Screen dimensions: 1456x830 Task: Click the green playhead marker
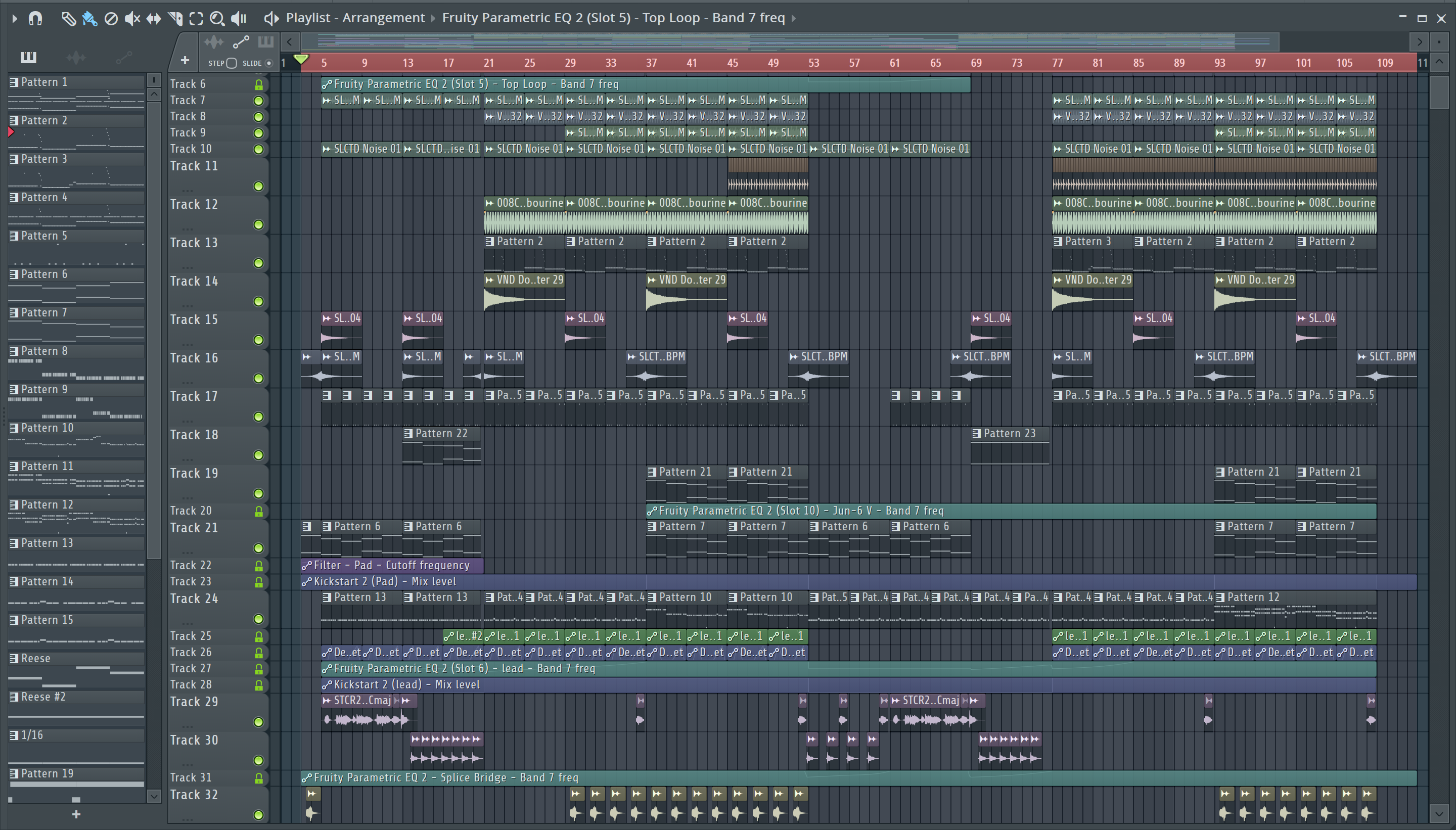(x=301, y=59)
